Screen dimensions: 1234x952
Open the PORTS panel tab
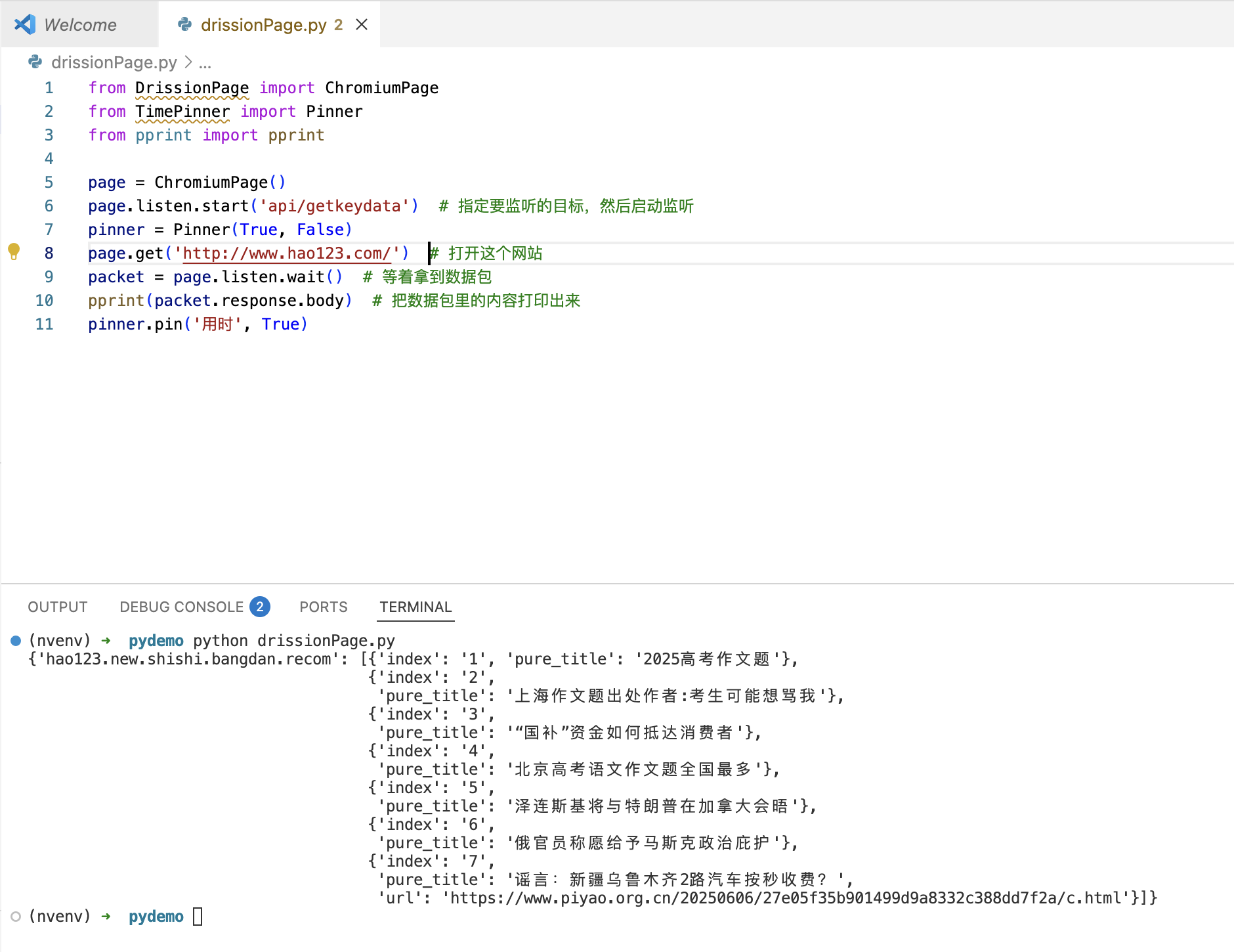pyautogui.click(x=324, y=607)
